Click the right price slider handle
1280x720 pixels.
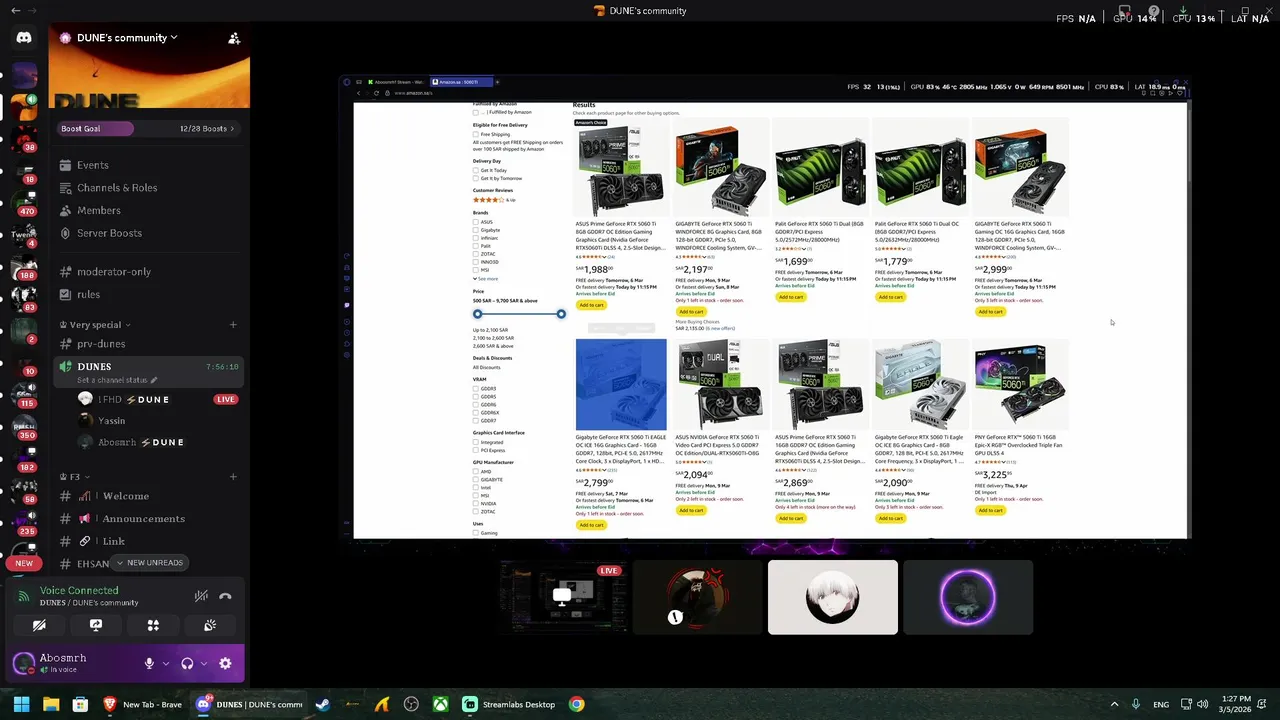click(561, 314)
